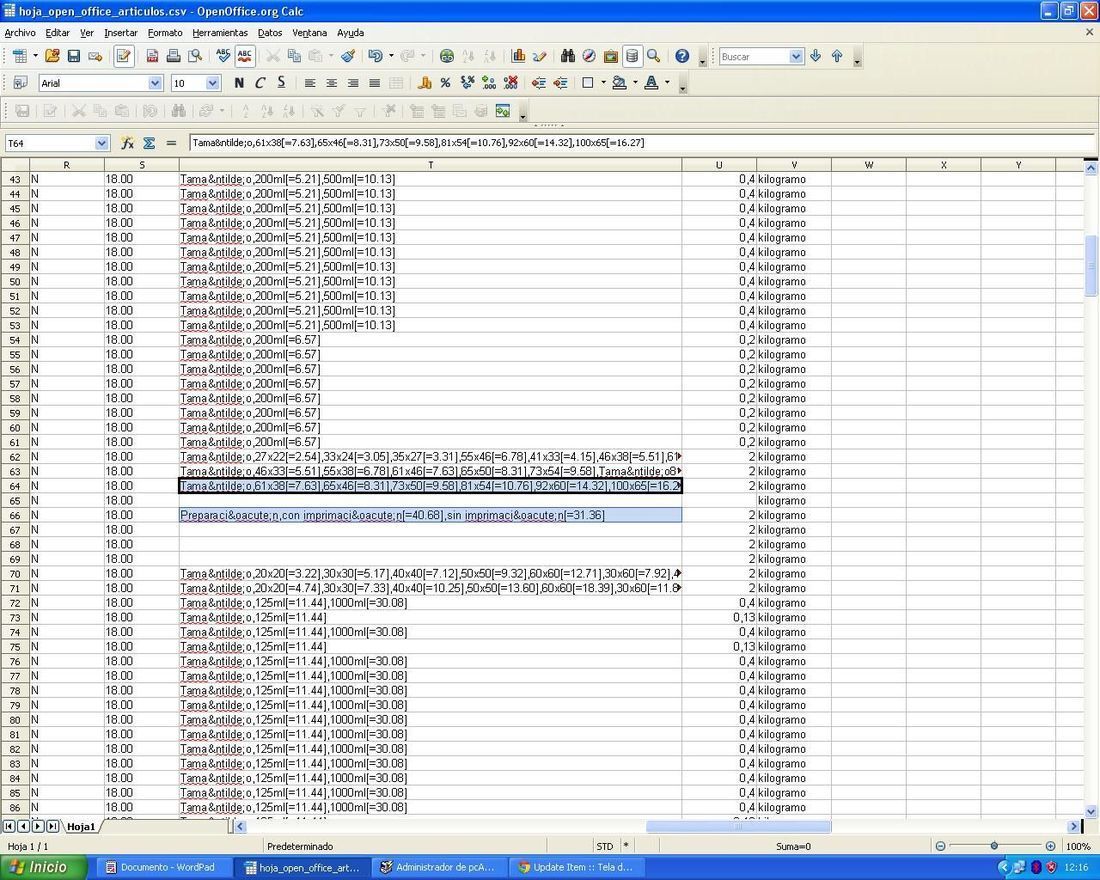1100x880 pixels.
Task: Toggle justified alignment
Action: tap(375, 83)
